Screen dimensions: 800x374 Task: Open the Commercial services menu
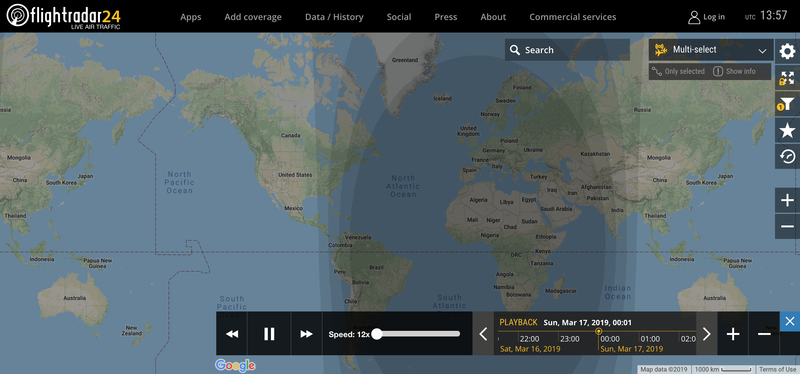coord(572,17)
